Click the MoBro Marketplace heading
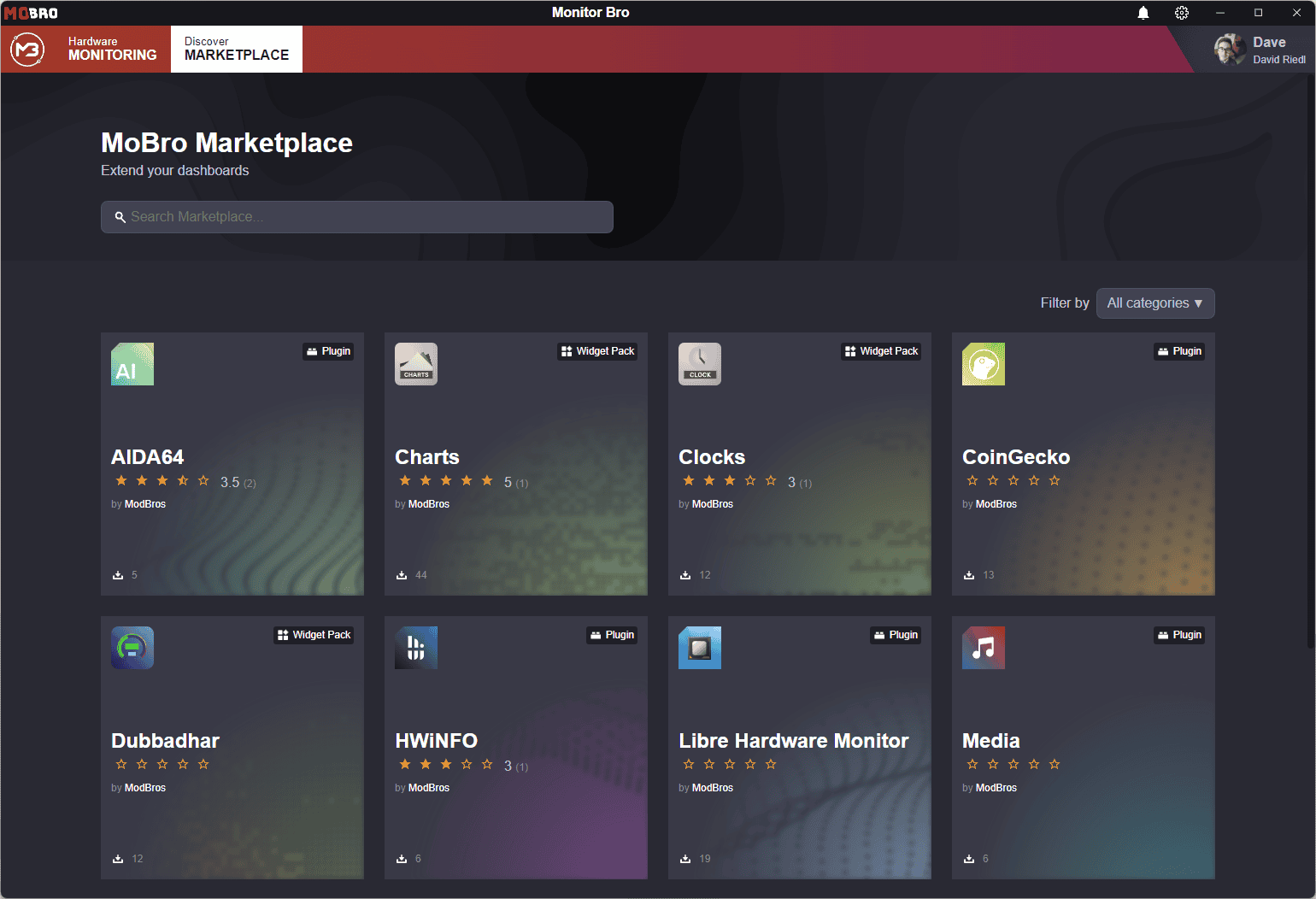1316x899 pixels. pos(226,143)
